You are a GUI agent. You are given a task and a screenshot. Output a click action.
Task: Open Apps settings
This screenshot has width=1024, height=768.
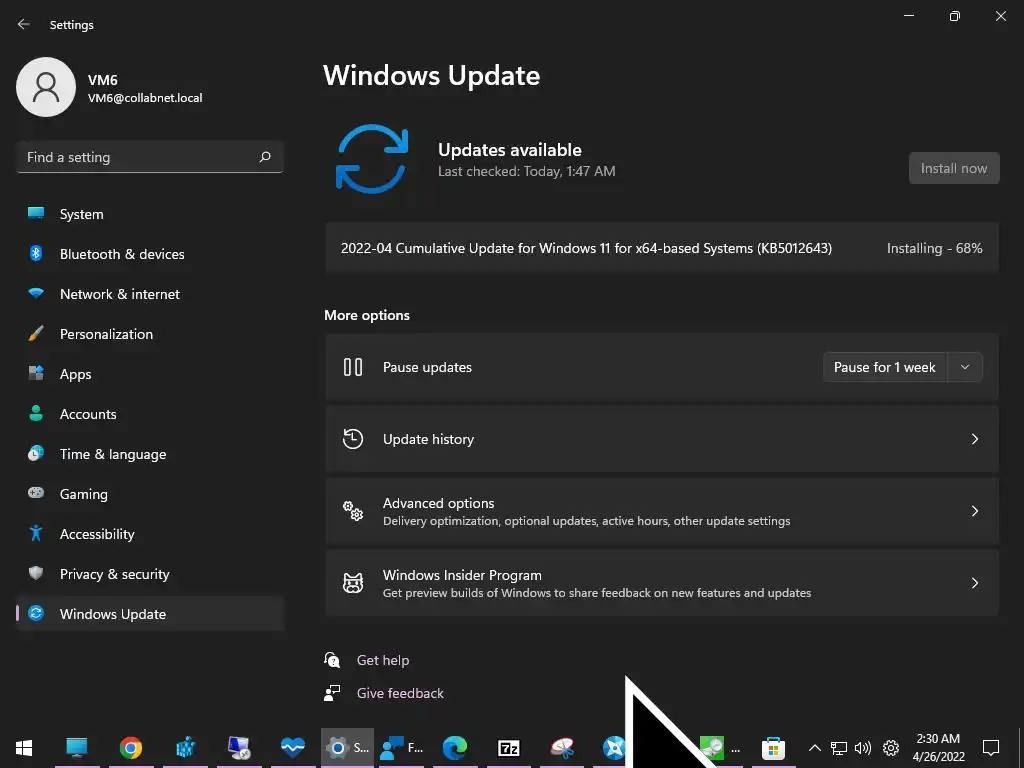(150, 374)
